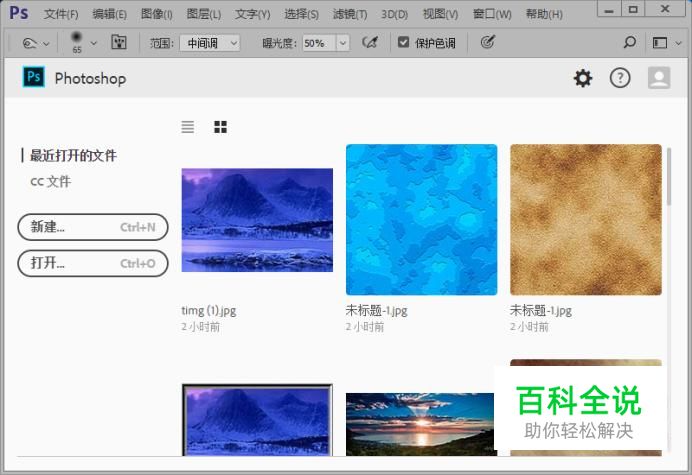Click the 范围 label
692x475 pixels.
(x=162, y=43)
